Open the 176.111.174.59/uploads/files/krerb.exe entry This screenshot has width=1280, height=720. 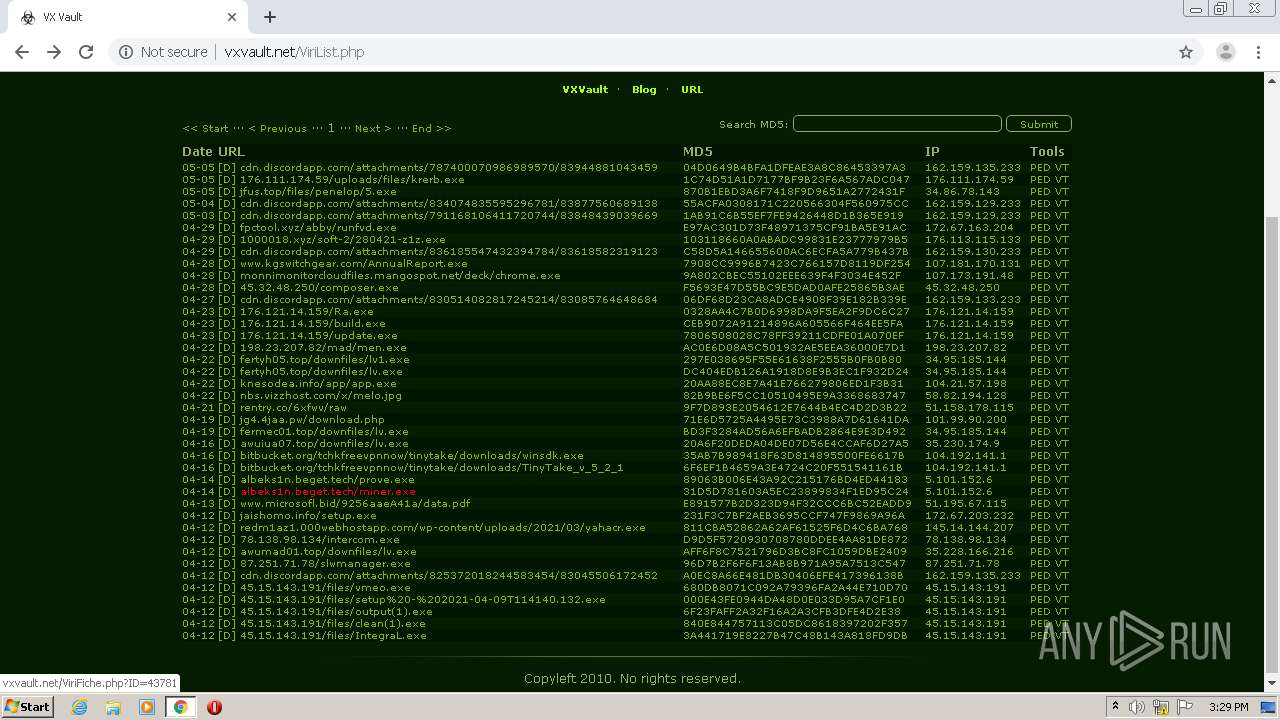pos(352,179)
